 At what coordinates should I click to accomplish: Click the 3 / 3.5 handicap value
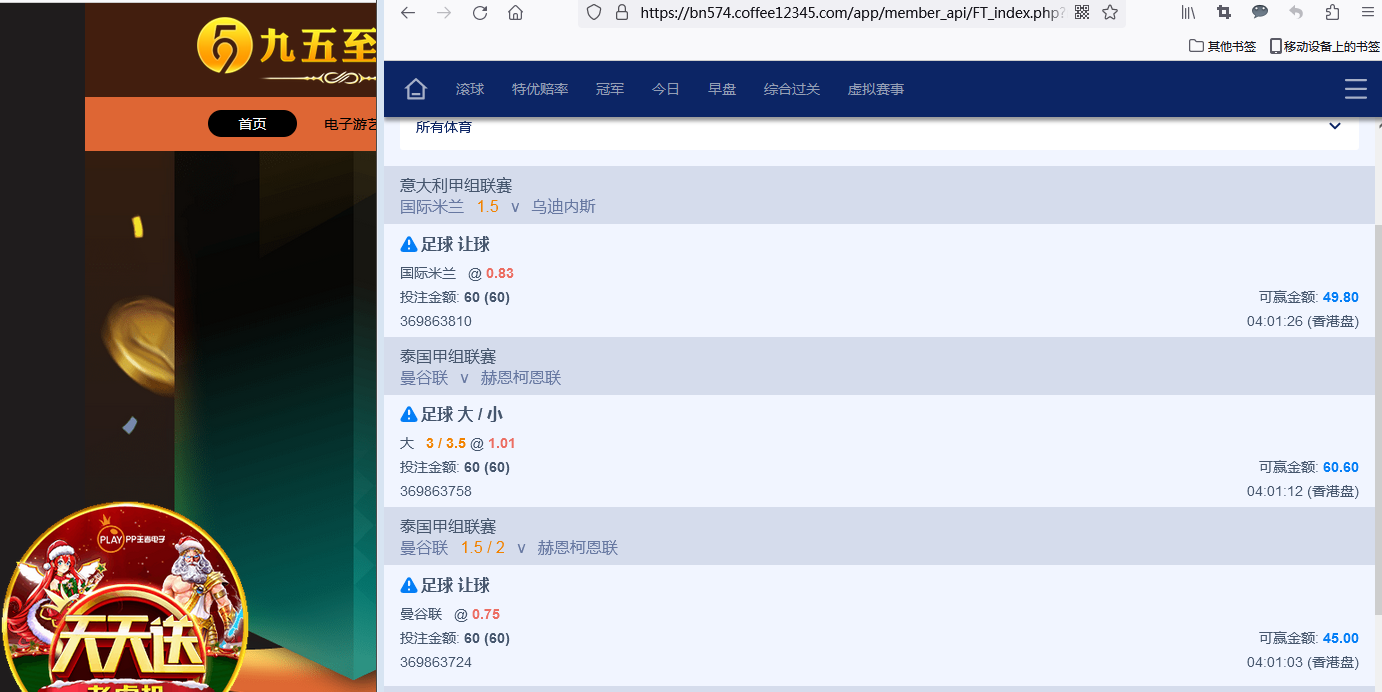click(446, 443)
